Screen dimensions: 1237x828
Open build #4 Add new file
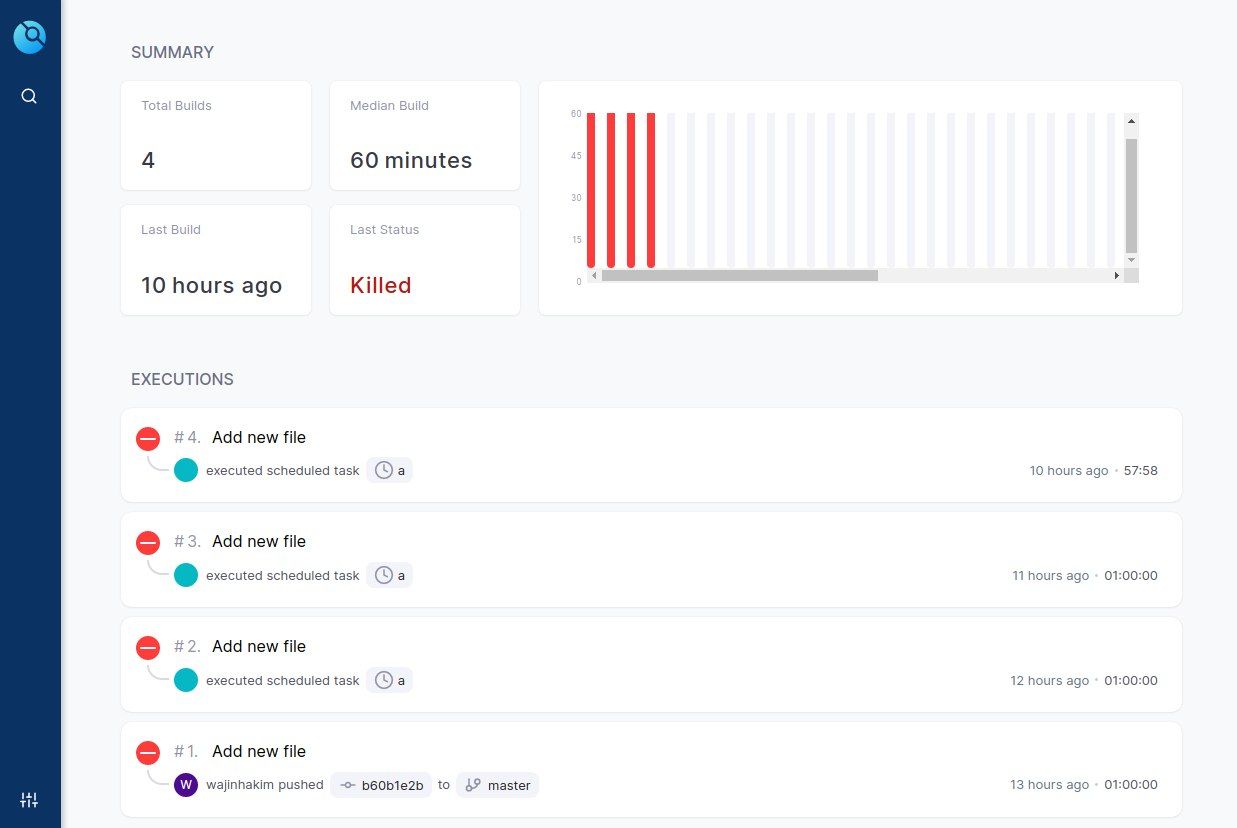click(x=259, y=437)
